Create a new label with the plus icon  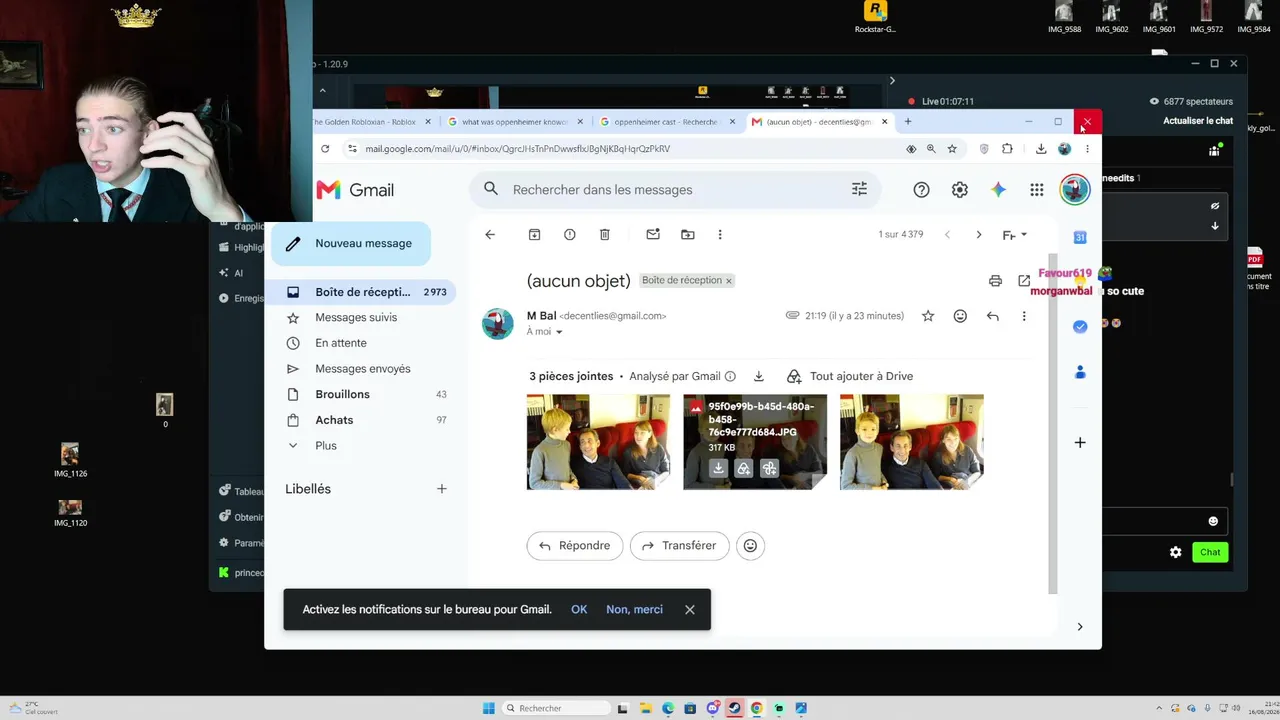click(x=442, y=489)
